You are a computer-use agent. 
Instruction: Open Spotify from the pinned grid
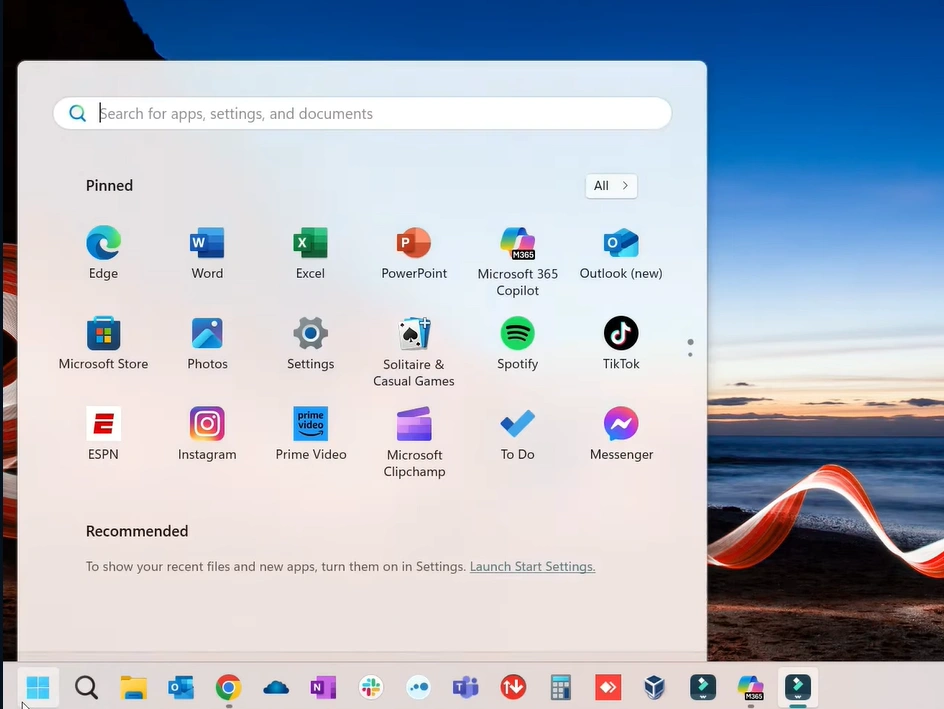pyautogui.click(x=517, y=333)
